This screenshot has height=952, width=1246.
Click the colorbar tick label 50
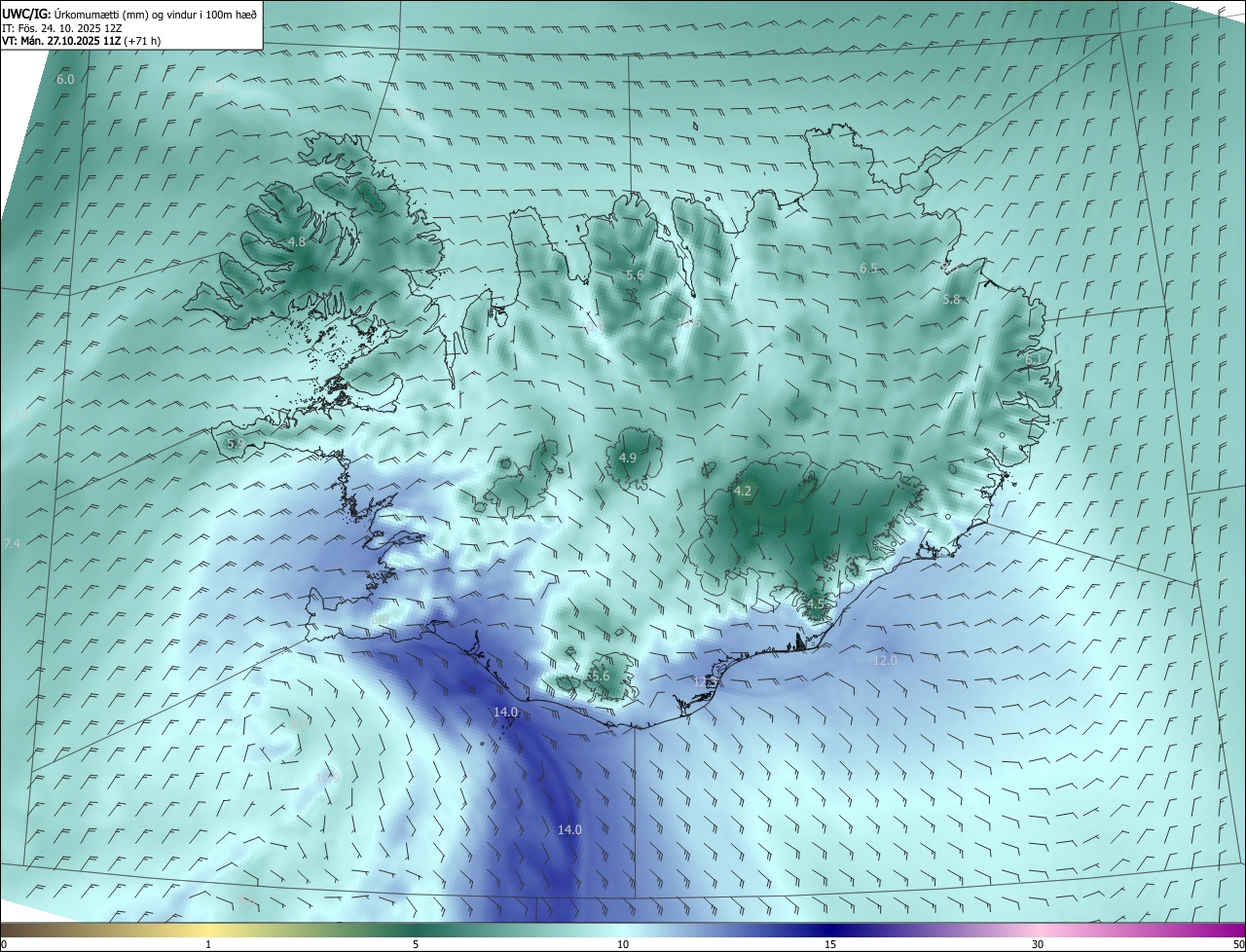point(1238,944)
